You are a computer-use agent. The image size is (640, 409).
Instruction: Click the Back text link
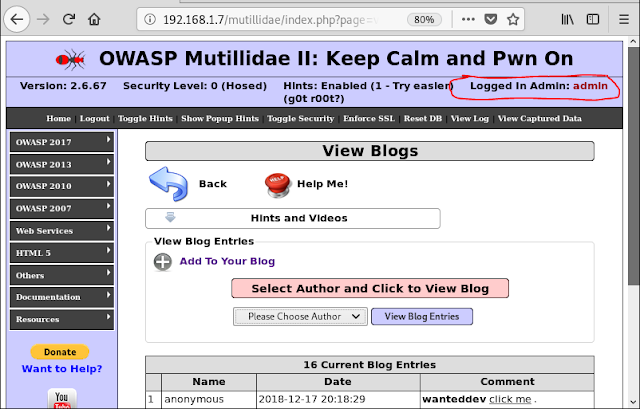[x=213, y=184]
